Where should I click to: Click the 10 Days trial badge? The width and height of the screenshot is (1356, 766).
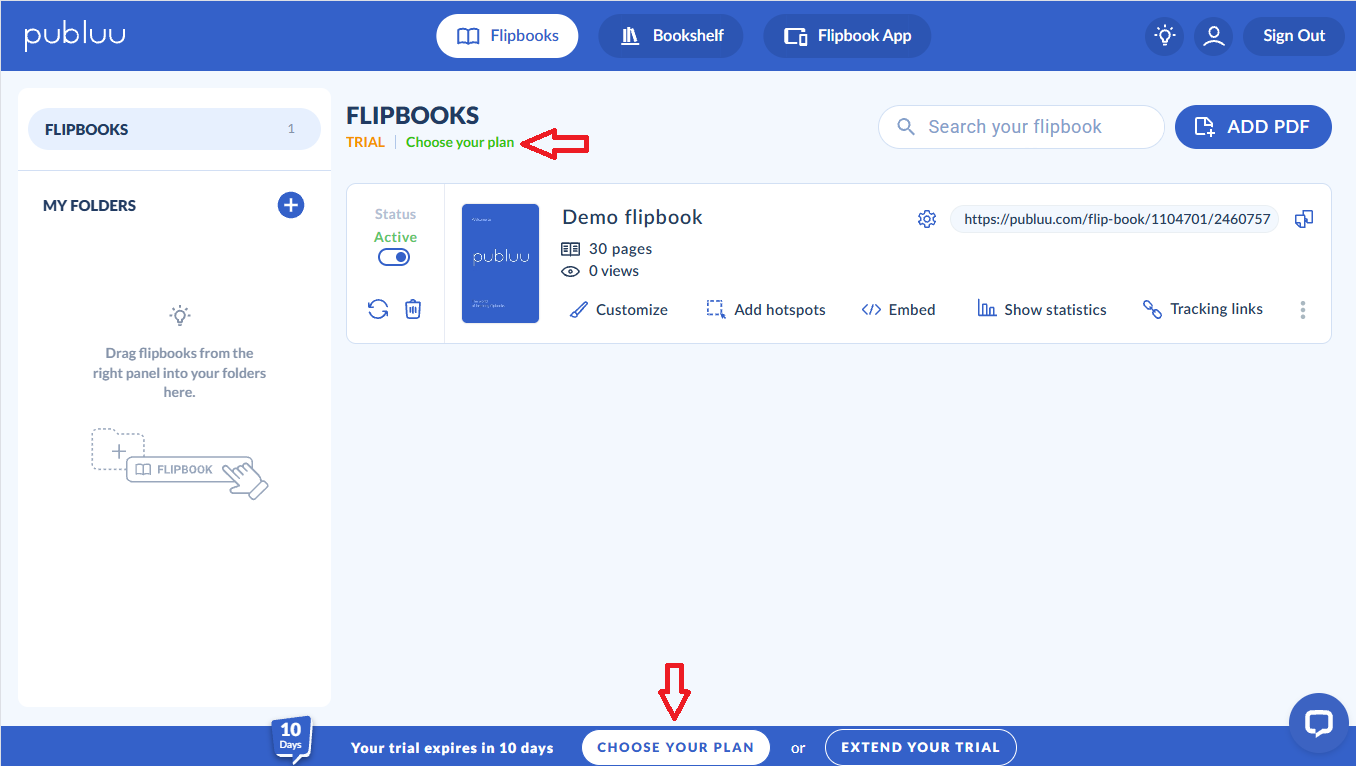point(291,739)
